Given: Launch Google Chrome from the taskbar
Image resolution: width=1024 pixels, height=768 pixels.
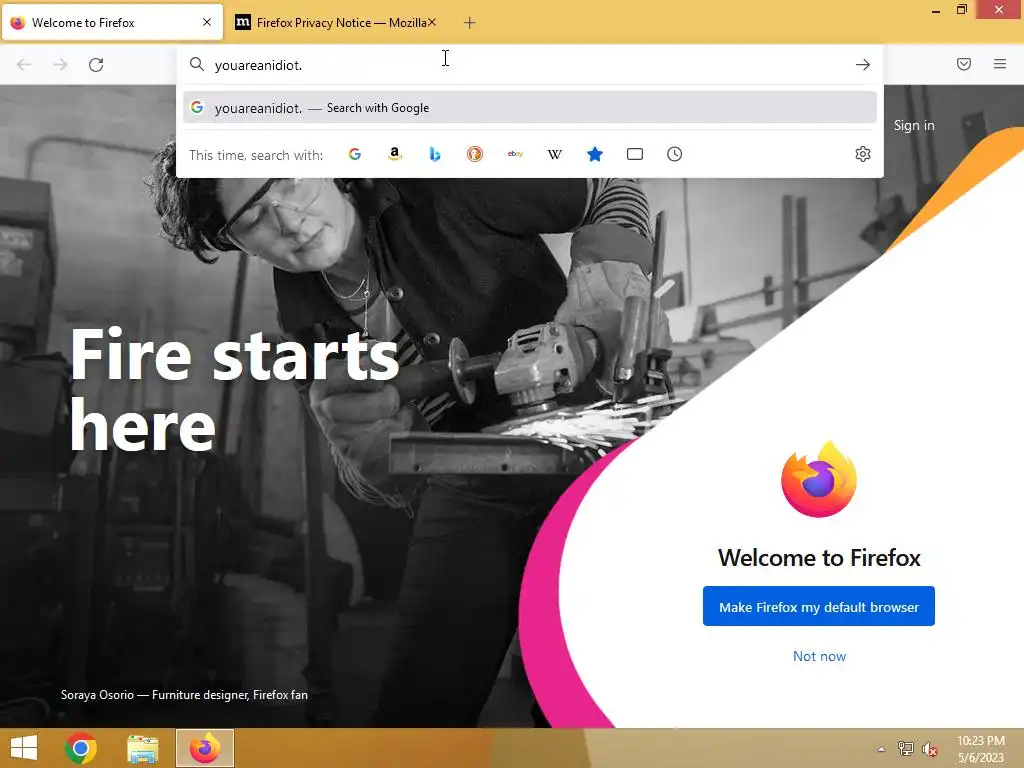Looking at the screenshot, I should coord(81,748).
